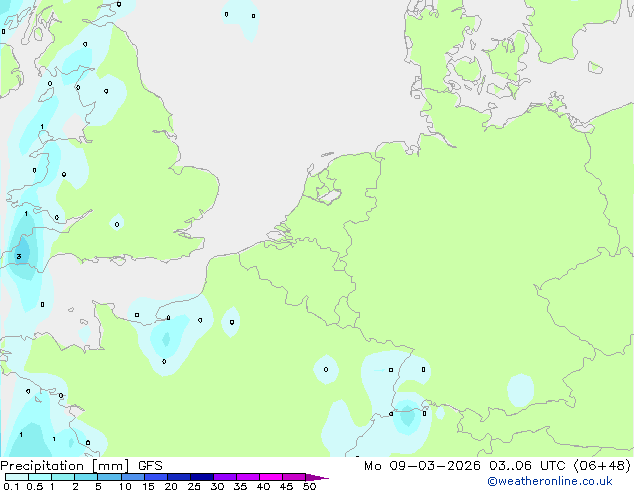Screen dimensions: 634x490
Task: Click the '3' precipitation value on map
Action: point(19,256)
